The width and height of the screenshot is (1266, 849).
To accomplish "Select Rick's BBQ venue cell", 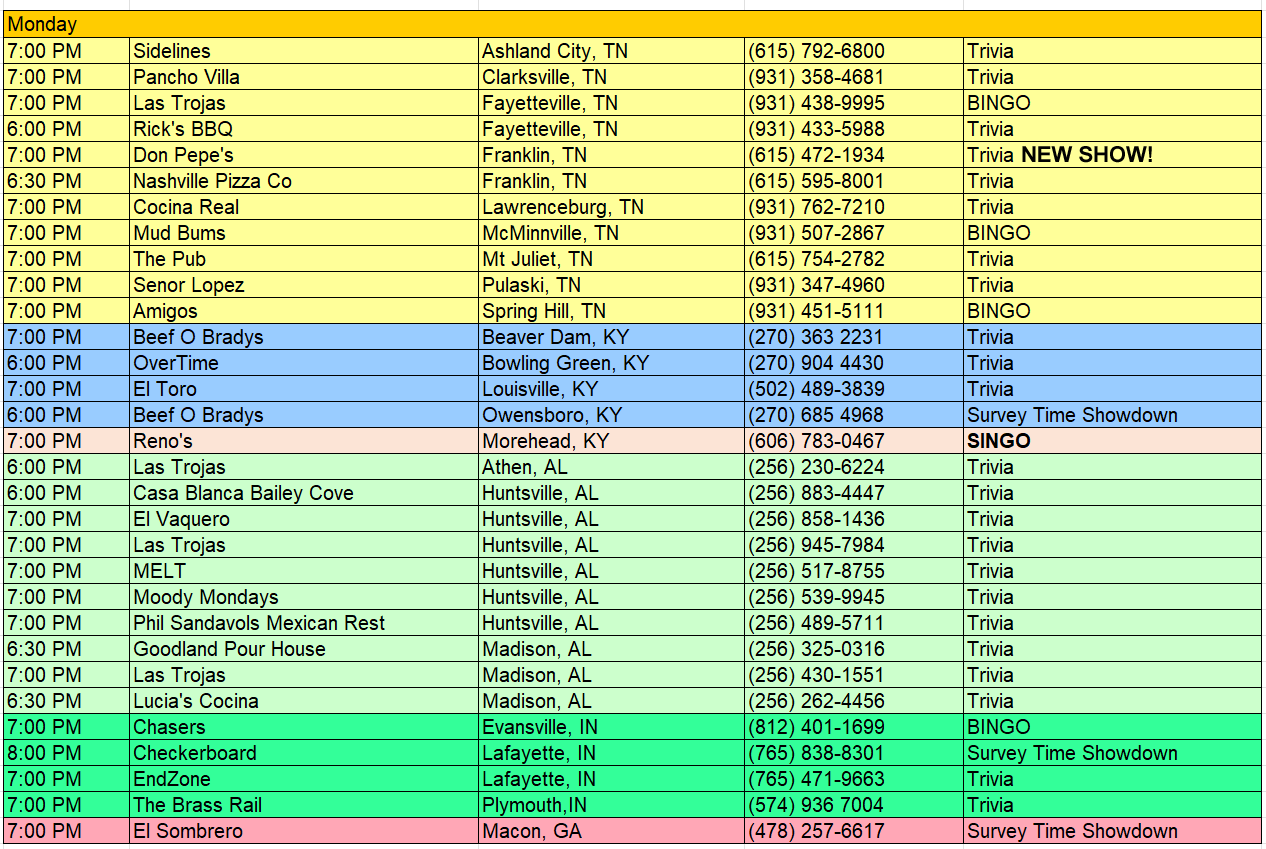I will point(304,129).
